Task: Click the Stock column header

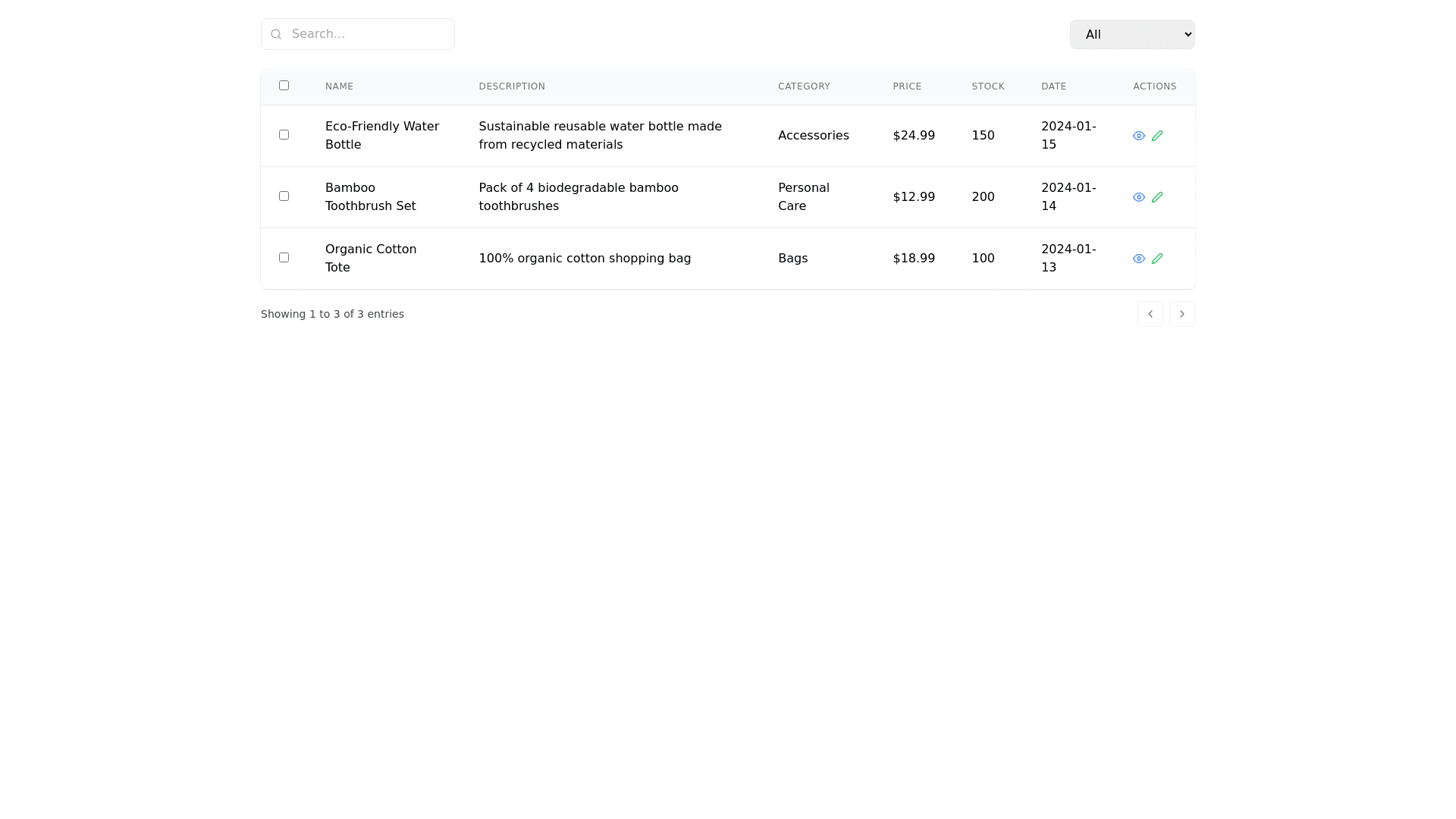Action: coord(987,86)
